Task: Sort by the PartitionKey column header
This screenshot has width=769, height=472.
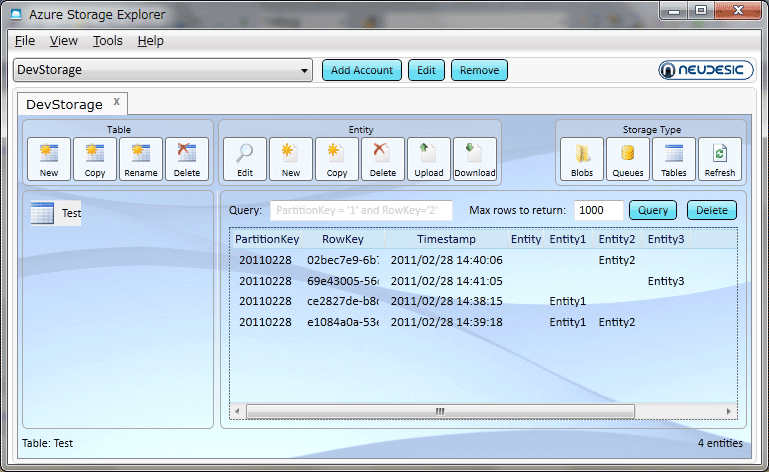Action: [267, 239]
